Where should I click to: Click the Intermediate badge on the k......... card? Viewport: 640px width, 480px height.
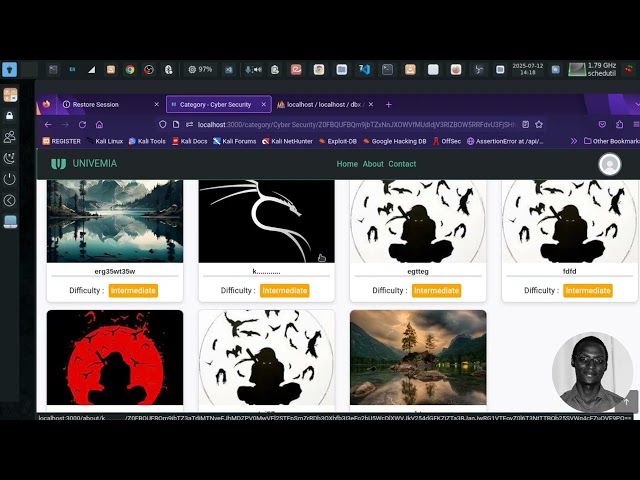[284, 291]
